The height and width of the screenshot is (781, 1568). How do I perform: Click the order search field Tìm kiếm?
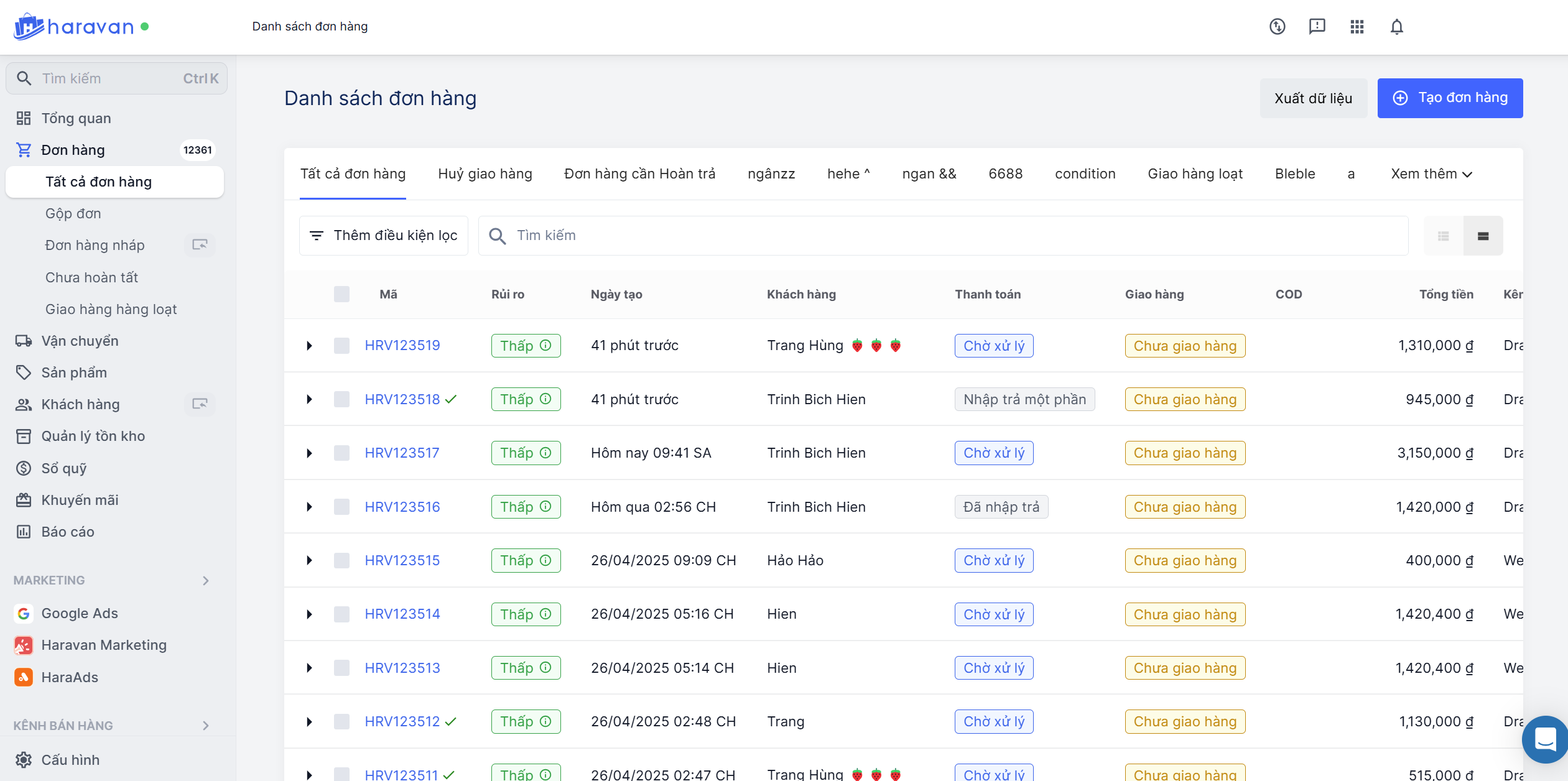[x=942, y=236]
